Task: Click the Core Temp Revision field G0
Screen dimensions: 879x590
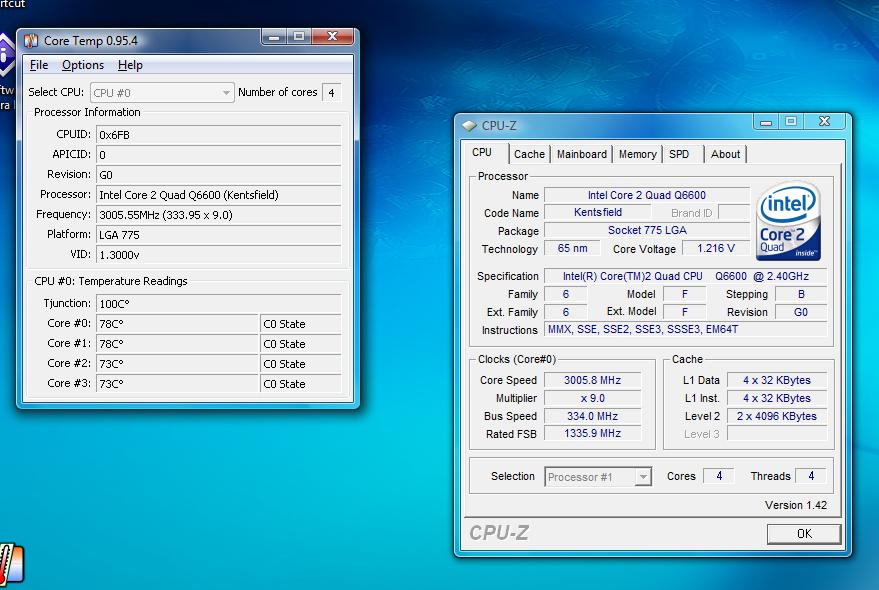Action: coord(219,175)
